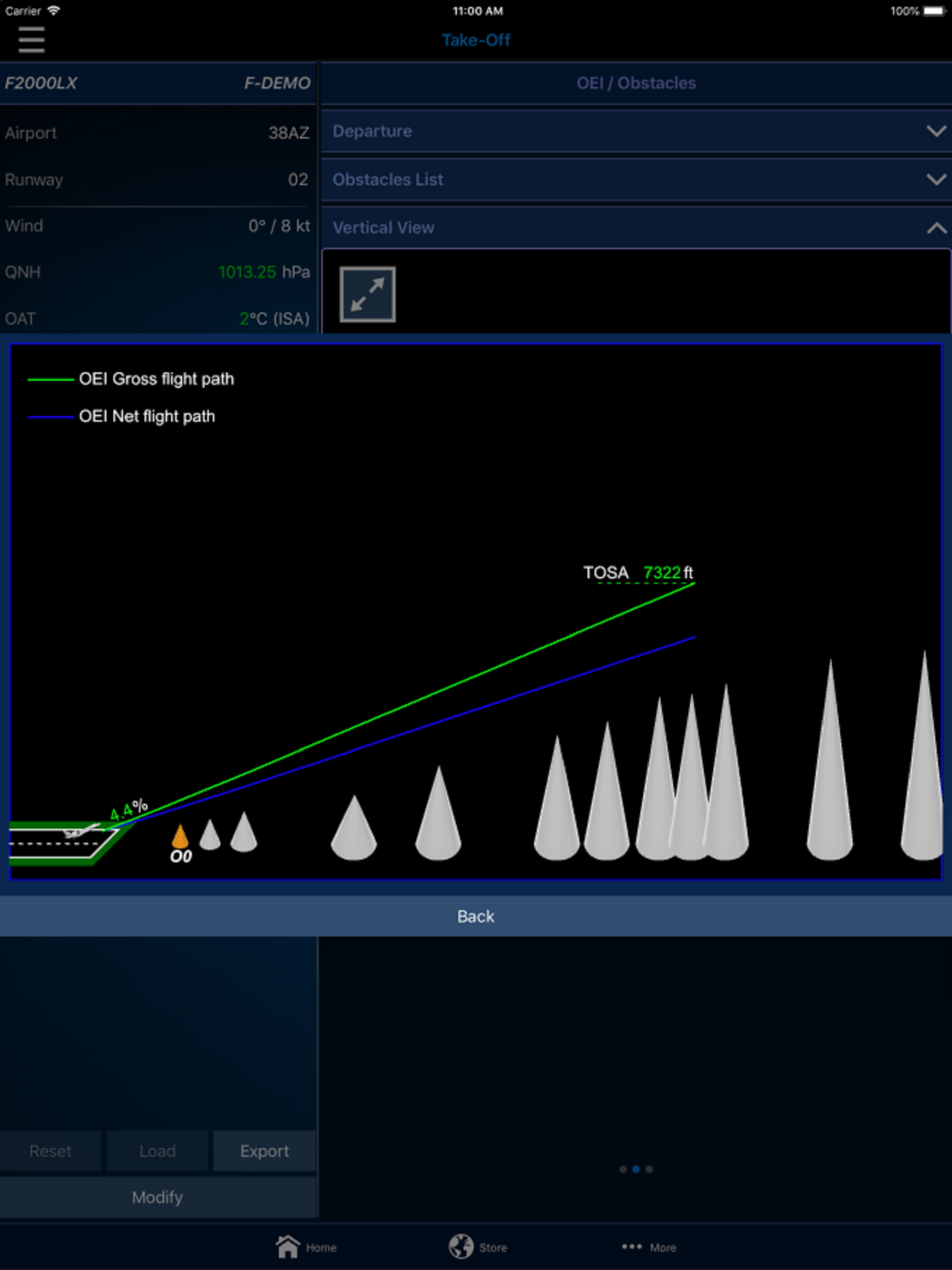Open the Store globe icon
This screenshot has height=1270, width=952.
[x=461, y=1246]
